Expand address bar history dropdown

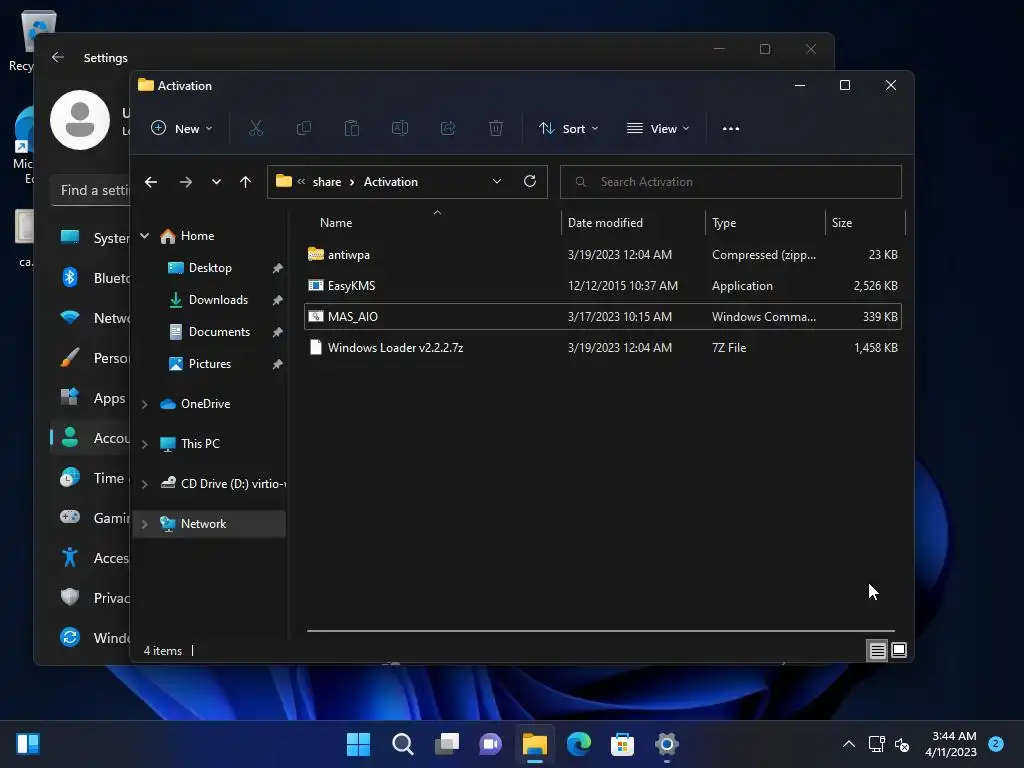pyautogui.click(x=496, y=182)
